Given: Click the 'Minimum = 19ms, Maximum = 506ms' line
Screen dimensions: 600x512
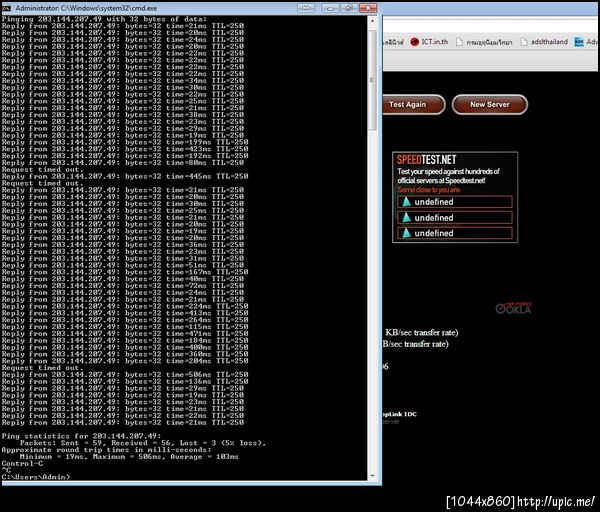Looking at the screenshot, I should coord(129,457).
